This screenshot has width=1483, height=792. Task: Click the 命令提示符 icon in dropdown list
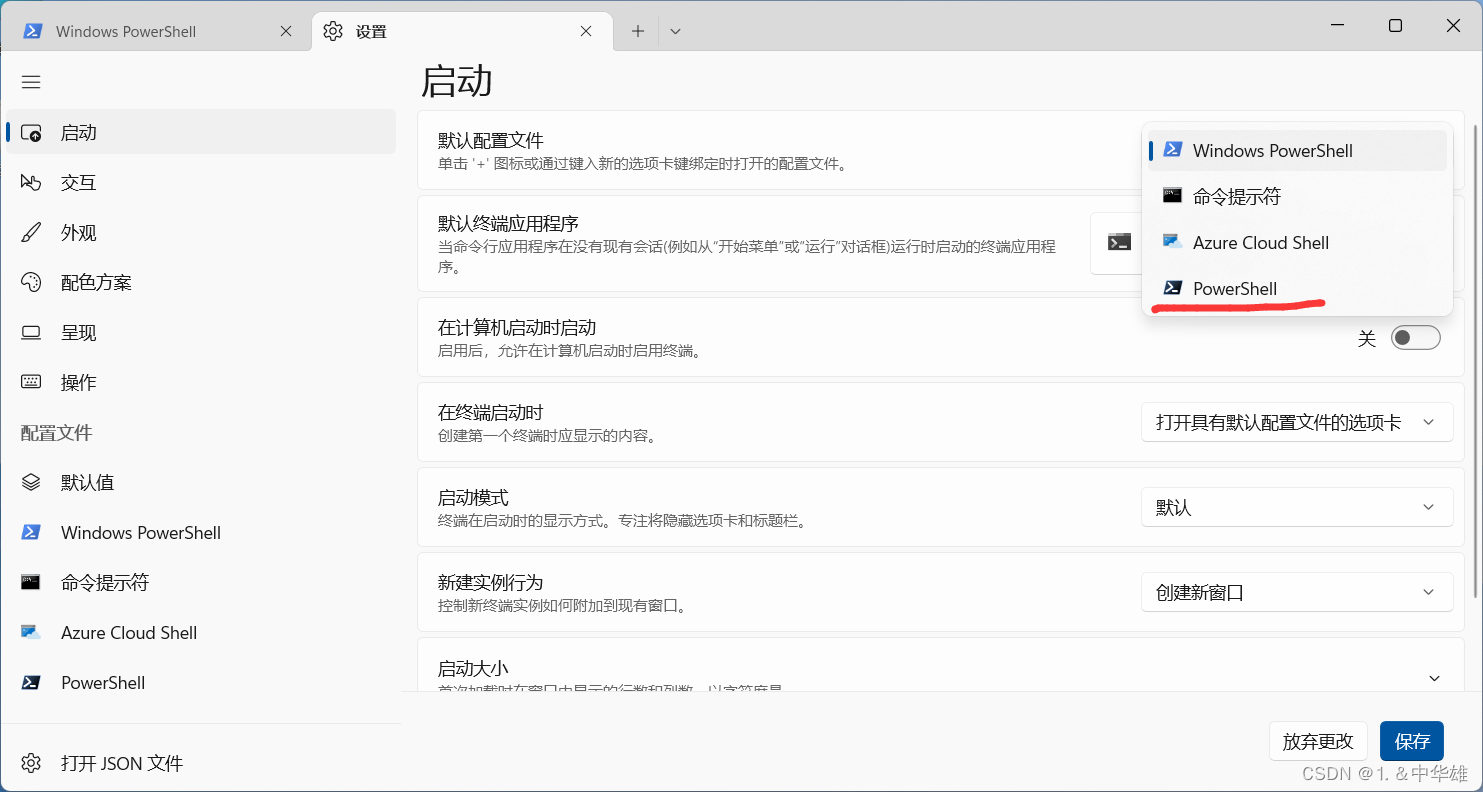pyautogui.click(x=1173, y=196)
